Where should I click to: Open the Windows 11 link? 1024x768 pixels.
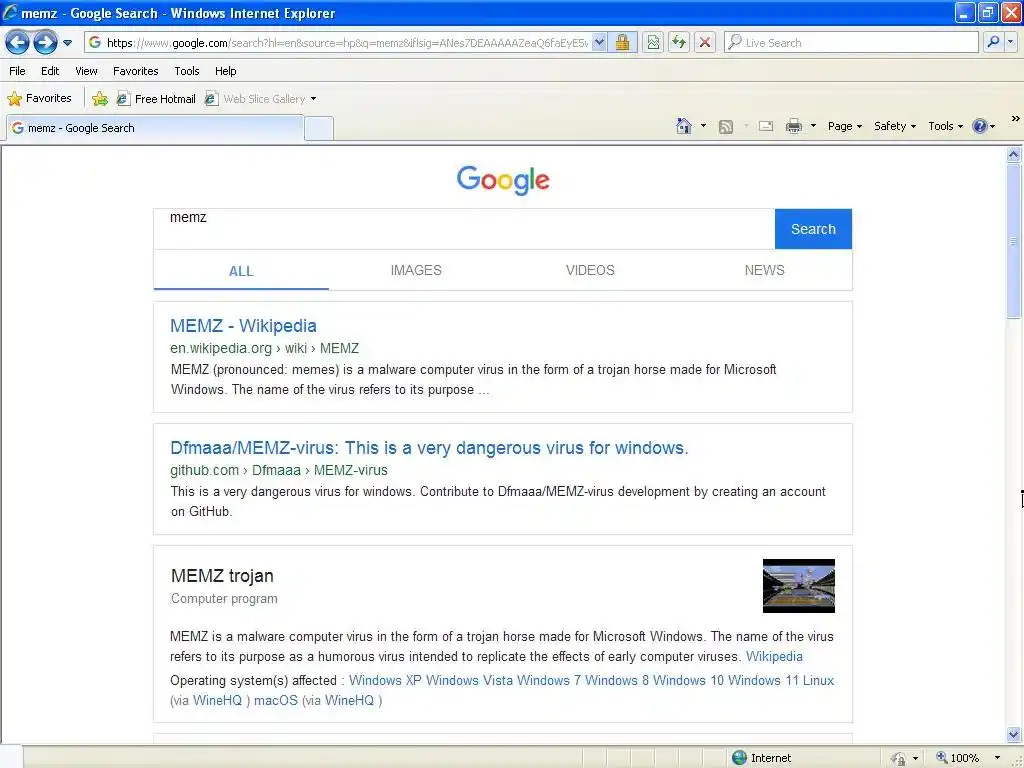click(x=763, y=680)
